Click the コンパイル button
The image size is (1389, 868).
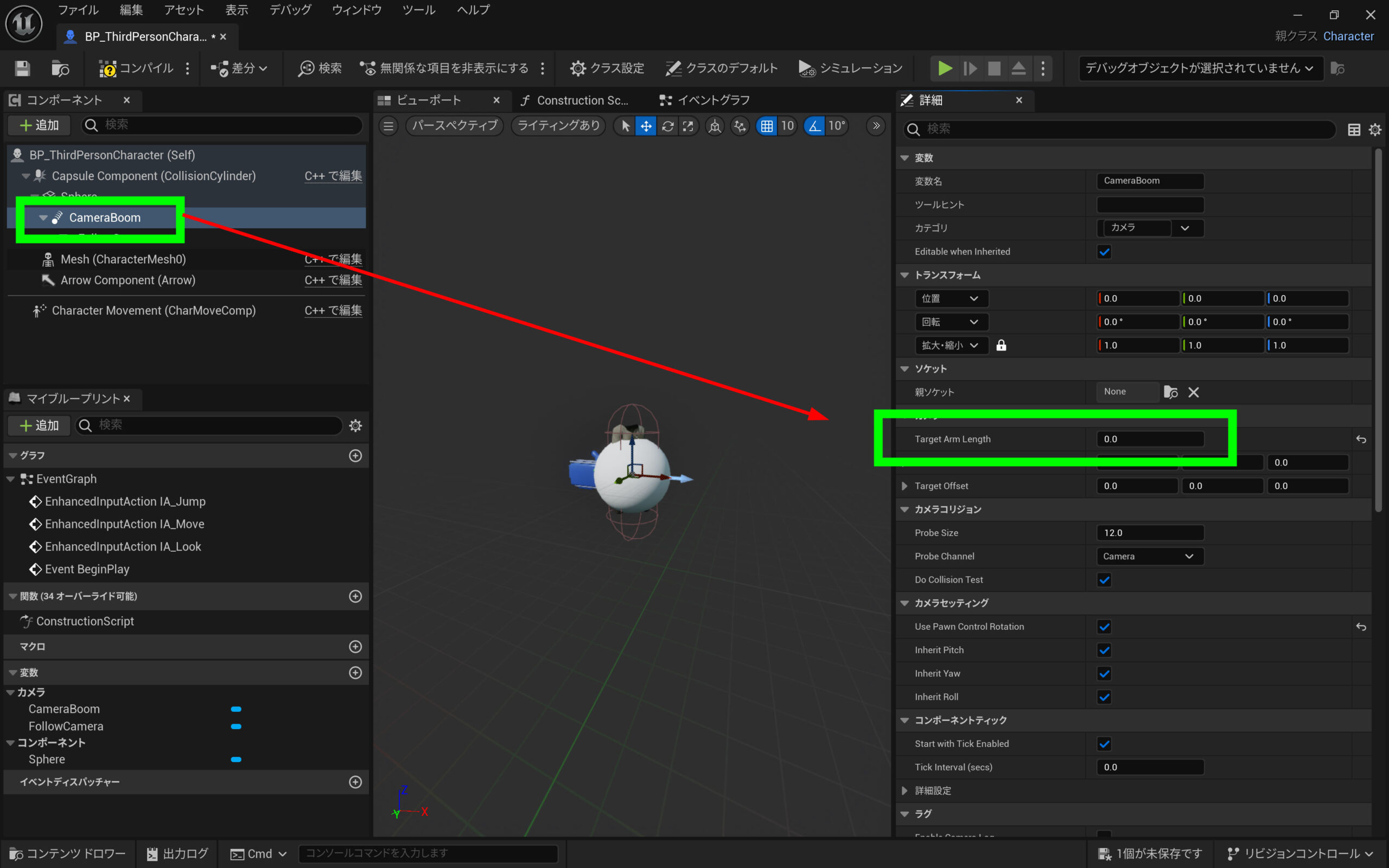coord(137,68)
